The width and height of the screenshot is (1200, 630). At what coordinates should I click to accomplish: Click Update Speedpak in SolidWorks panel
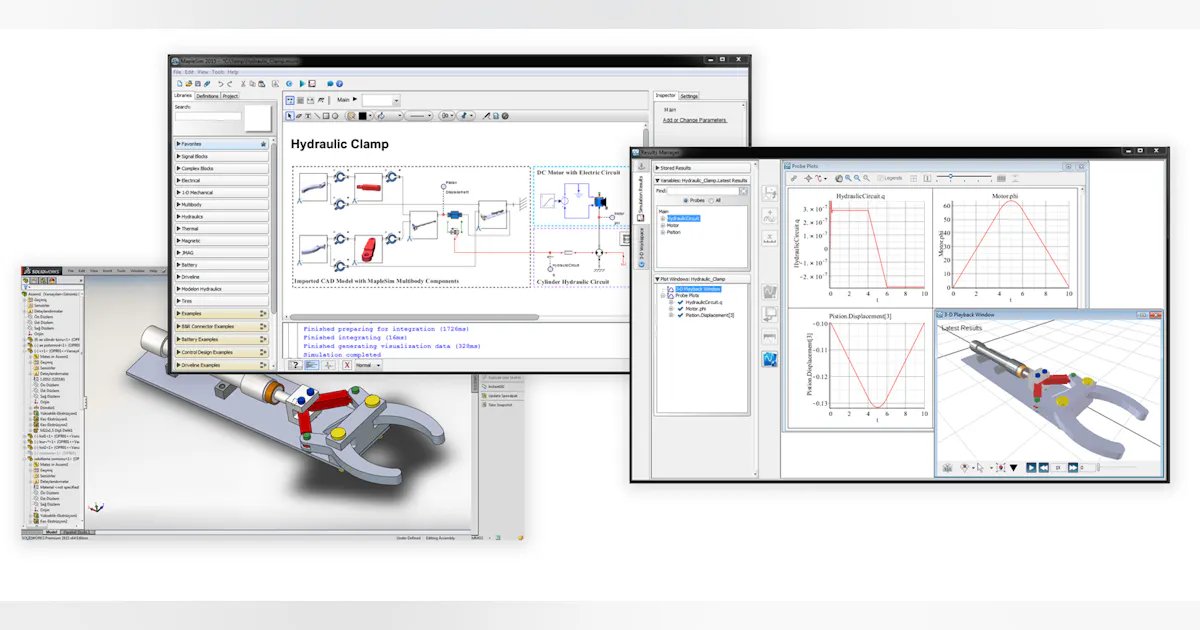coord(502,396)
